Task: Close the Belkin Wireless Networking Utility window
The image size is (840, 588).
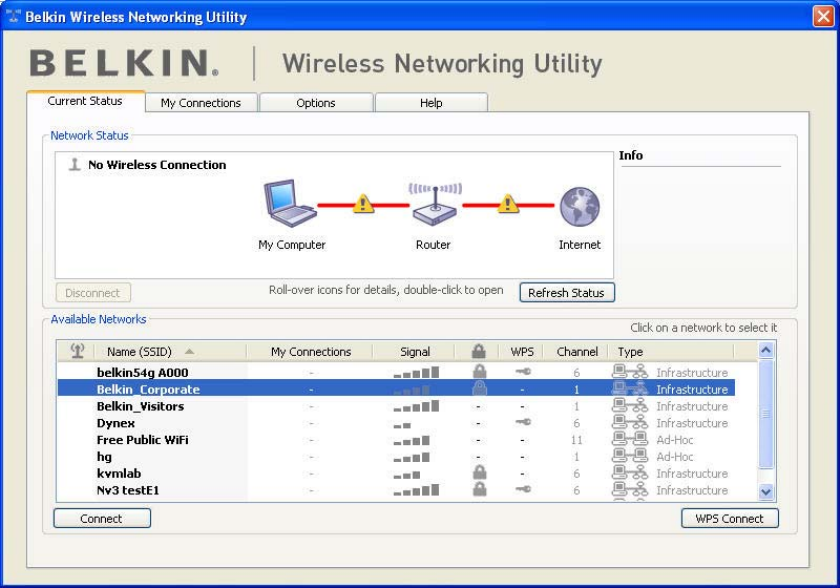Action: click(x=823, y=16)
